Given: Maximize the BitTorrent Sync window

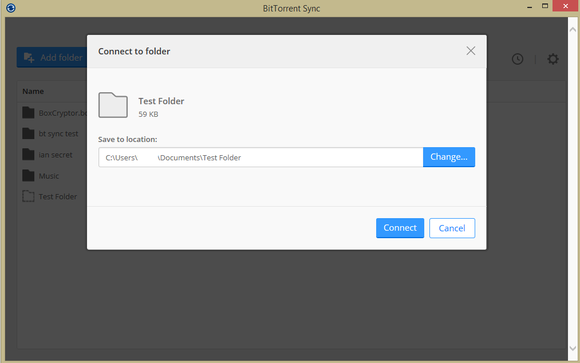Looking at the screenshot, I should point(544,6).
